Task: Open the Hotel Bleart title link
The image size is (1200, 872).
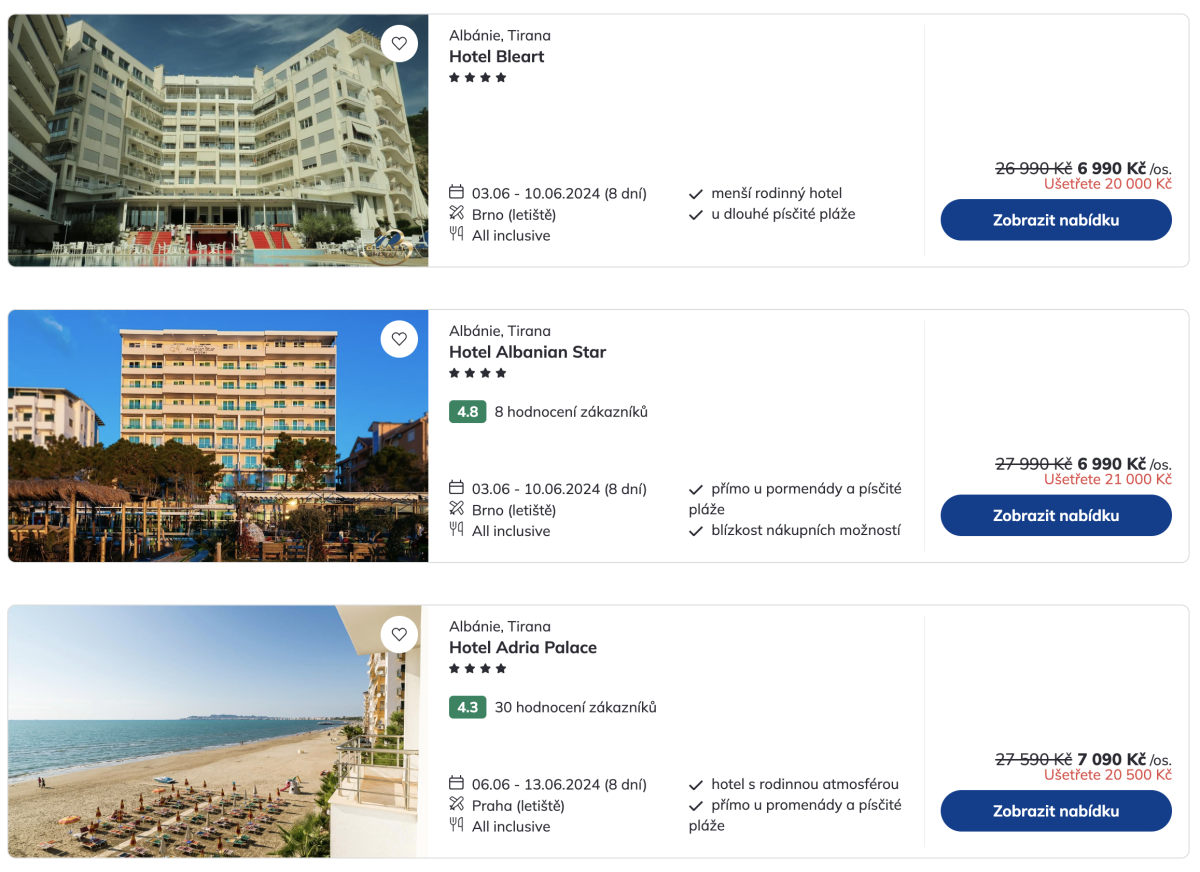Action: coord(497,57)
